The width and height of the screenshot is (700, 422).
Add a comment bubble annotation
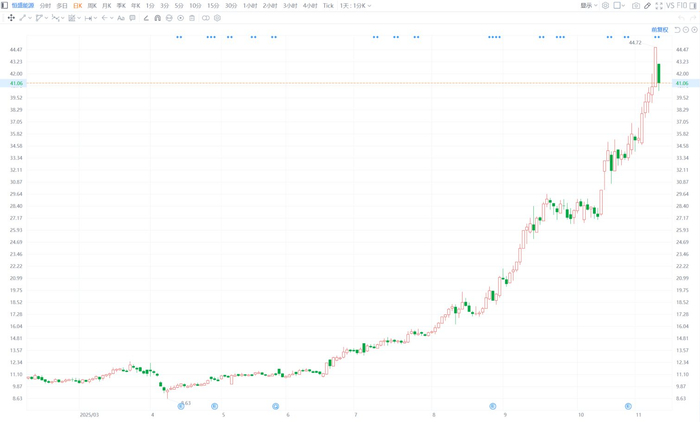132,18
